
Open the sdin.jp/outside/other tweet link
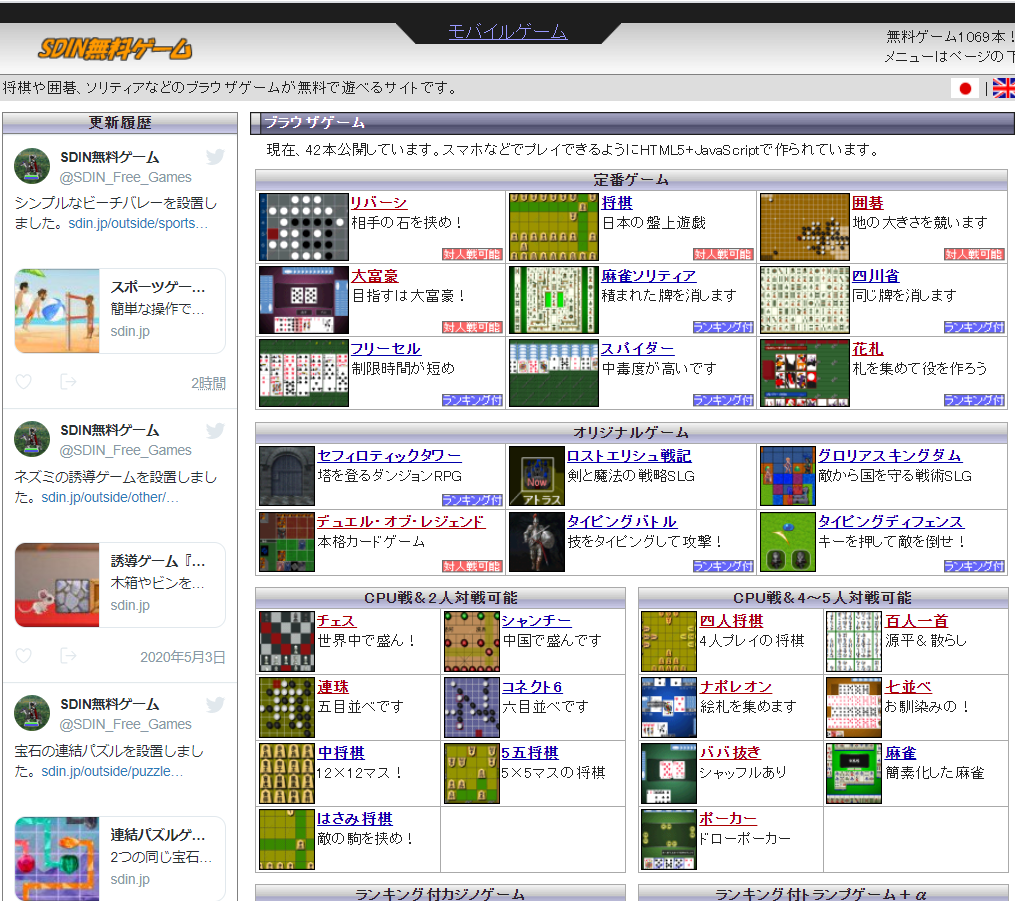[x=110, y=497]
